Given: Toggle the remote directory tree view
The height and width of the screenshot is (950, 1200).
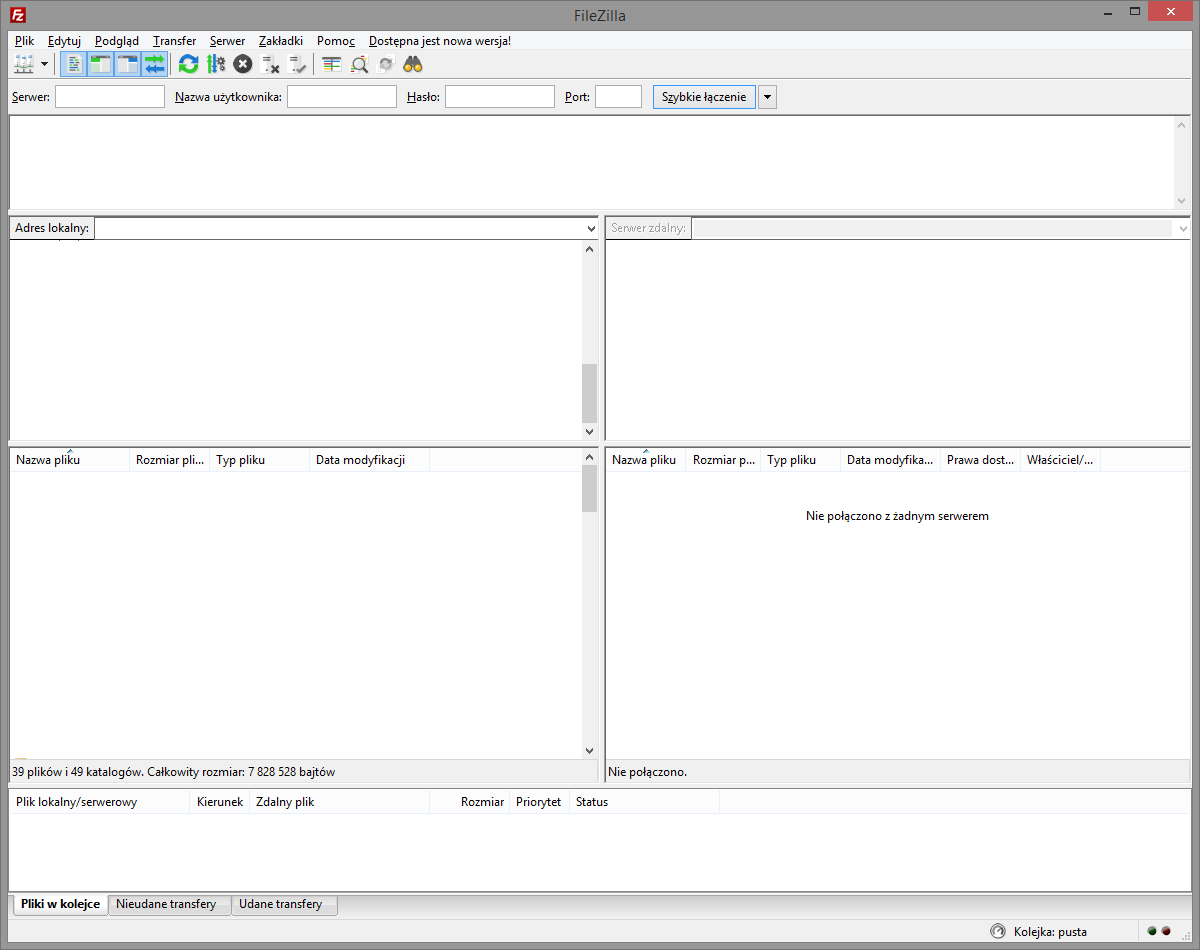Looking at the screenshot, I should [x=127, y=64].
